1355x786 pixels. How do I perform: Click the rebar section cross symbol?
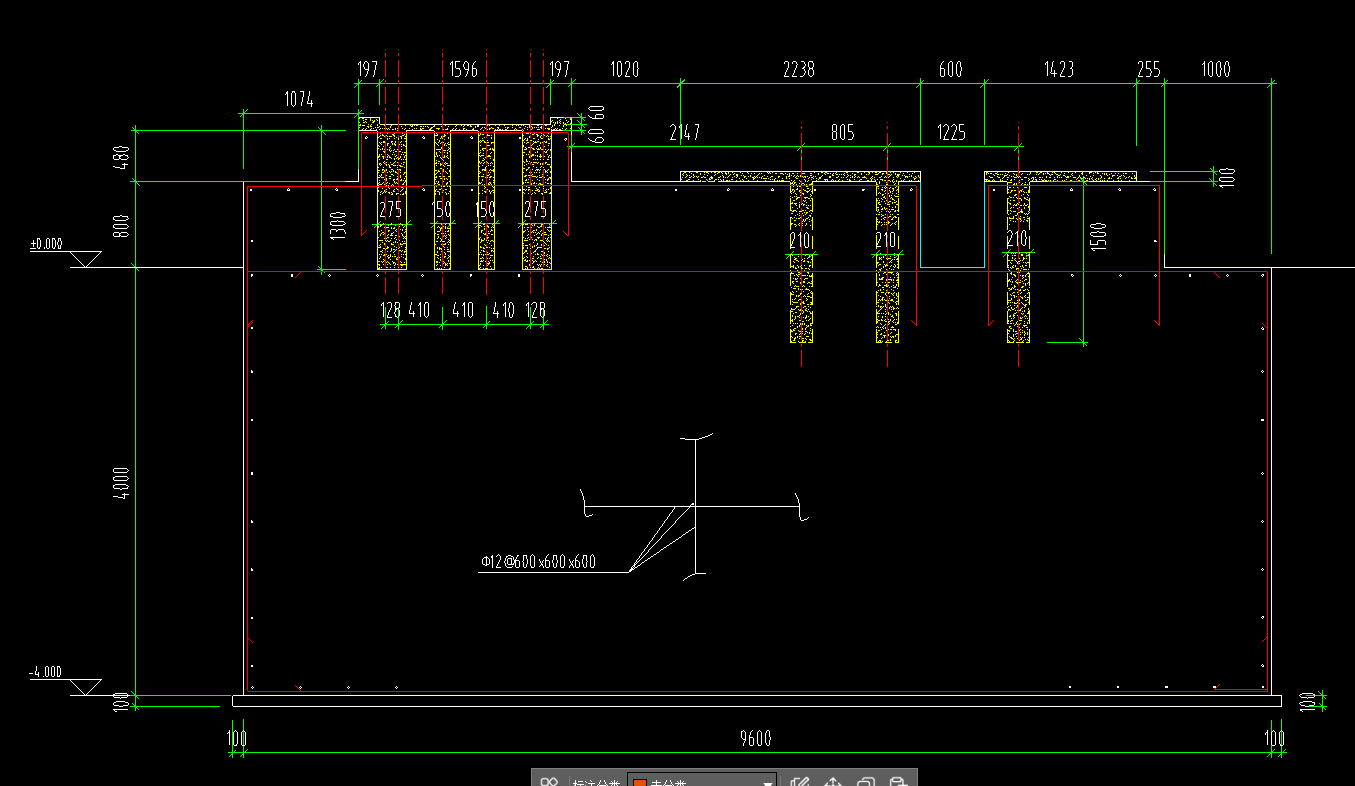point(695,506)
